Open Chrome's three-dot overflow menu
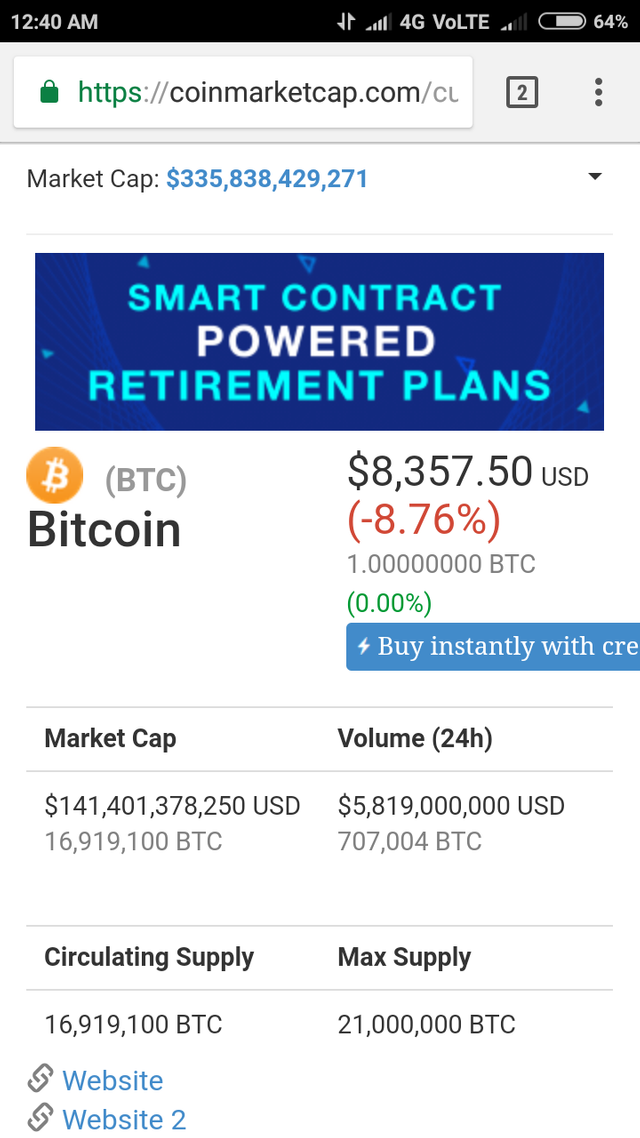The width and height of the screenshot is (640, 1138). pos(598,93)
